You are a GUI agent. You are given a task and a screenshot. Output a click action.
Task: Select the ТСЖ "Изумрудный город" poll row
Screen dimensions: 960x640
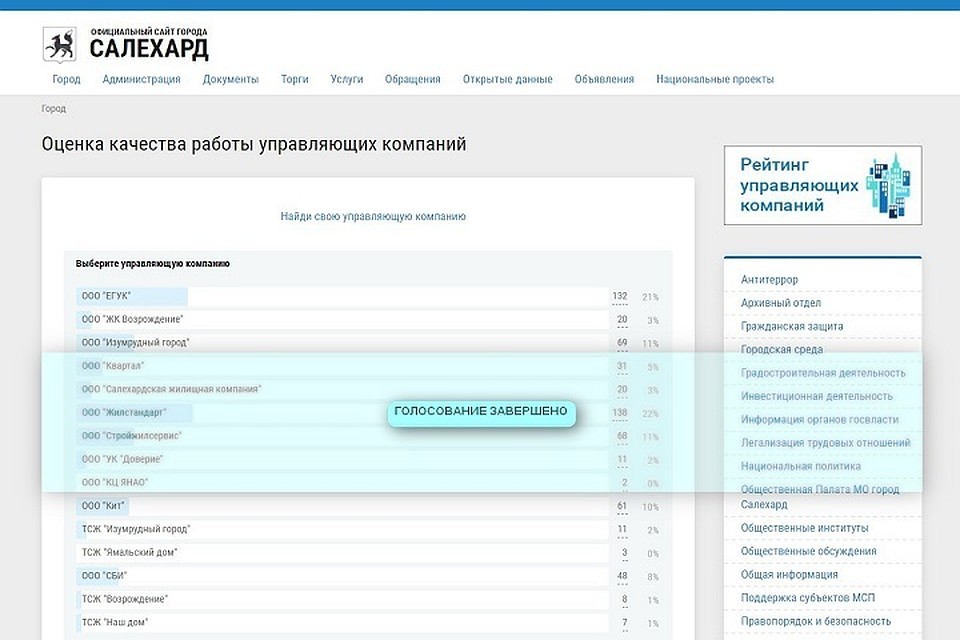tap(342, 529)
